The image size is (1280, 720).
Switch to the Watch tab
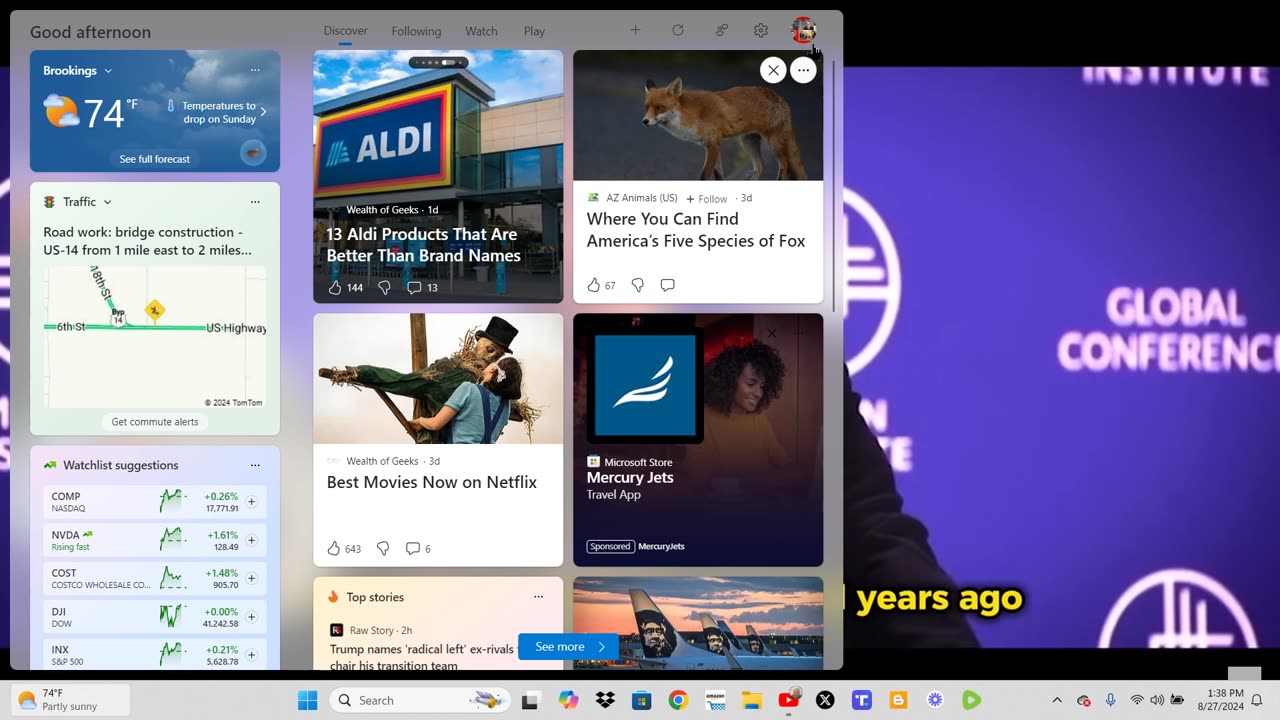point(481,31)
